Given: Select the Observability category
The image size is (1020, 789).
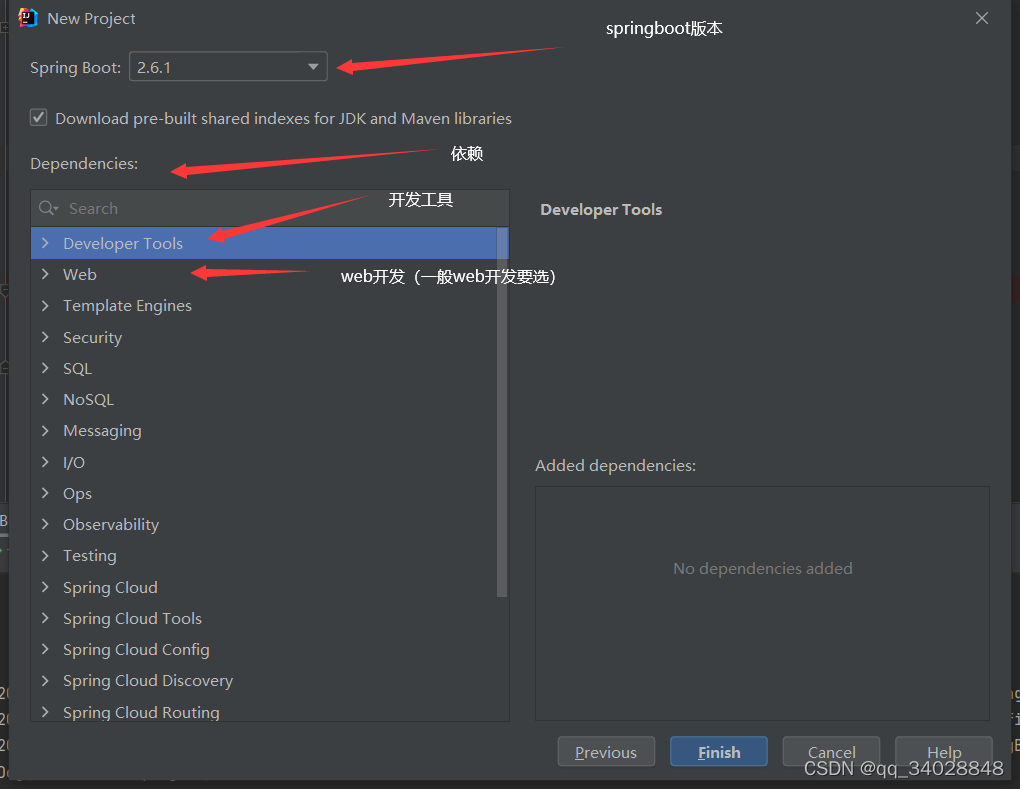Looking at the screenshot, I should click(x=111, y=524).
